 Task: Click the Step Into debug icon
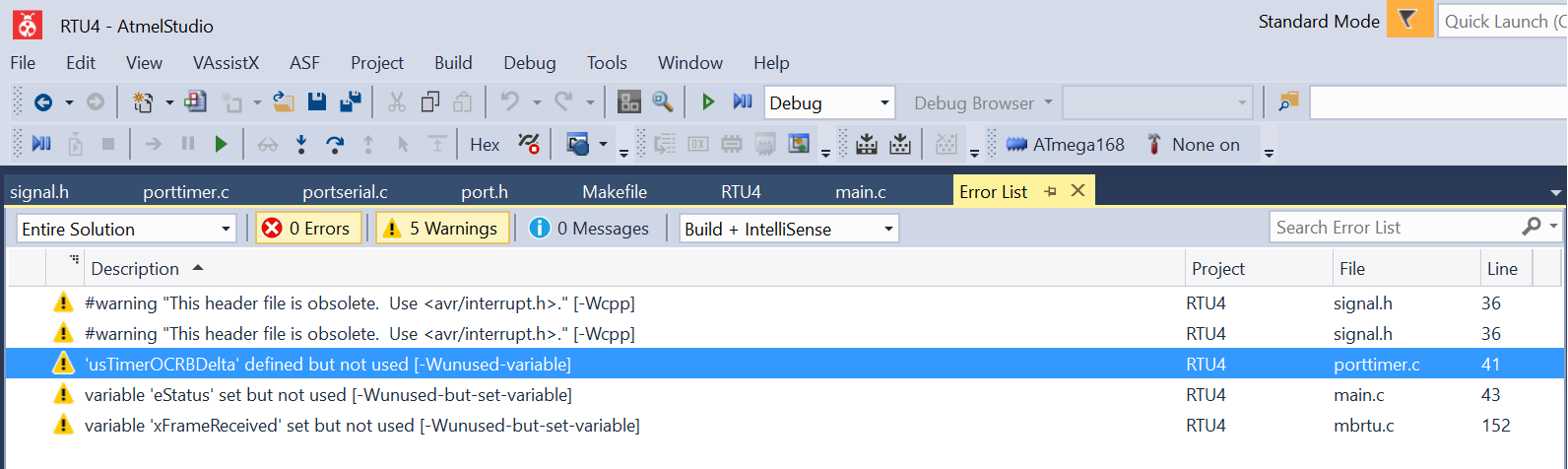point(301,145)
